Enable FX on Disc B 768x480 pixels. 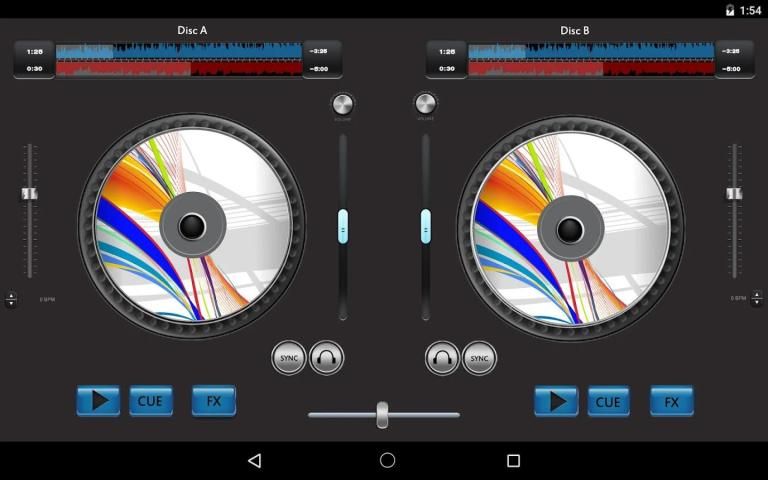(671, 401)
